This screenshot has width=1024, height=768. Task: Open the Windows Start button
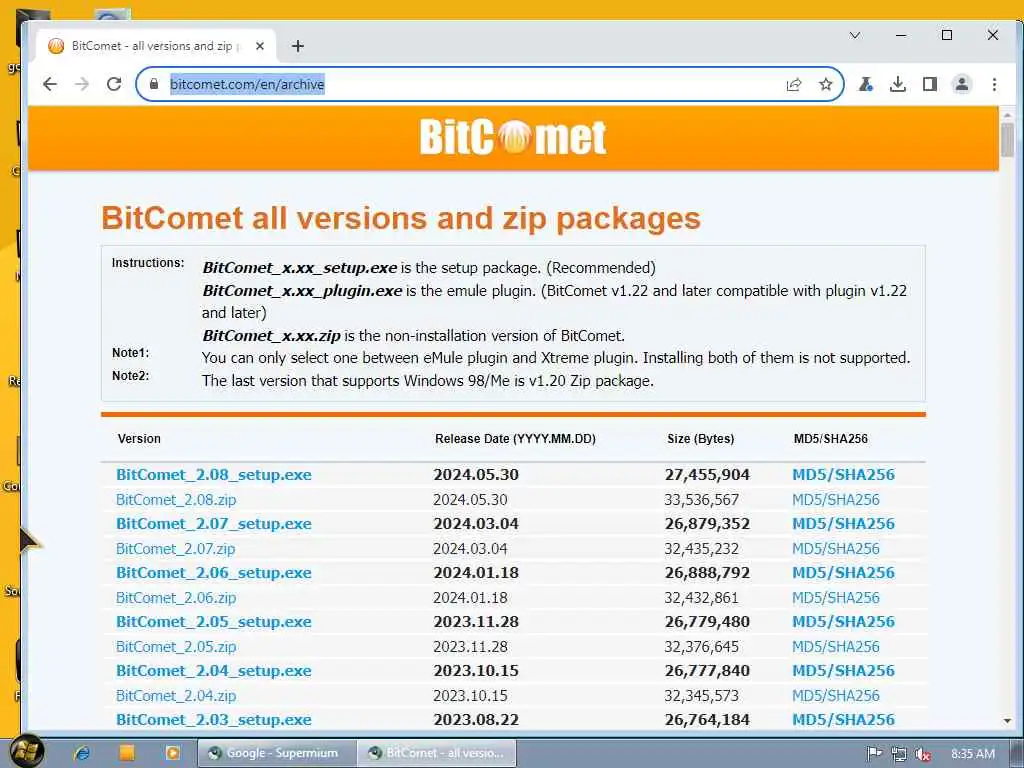(26, 752)
